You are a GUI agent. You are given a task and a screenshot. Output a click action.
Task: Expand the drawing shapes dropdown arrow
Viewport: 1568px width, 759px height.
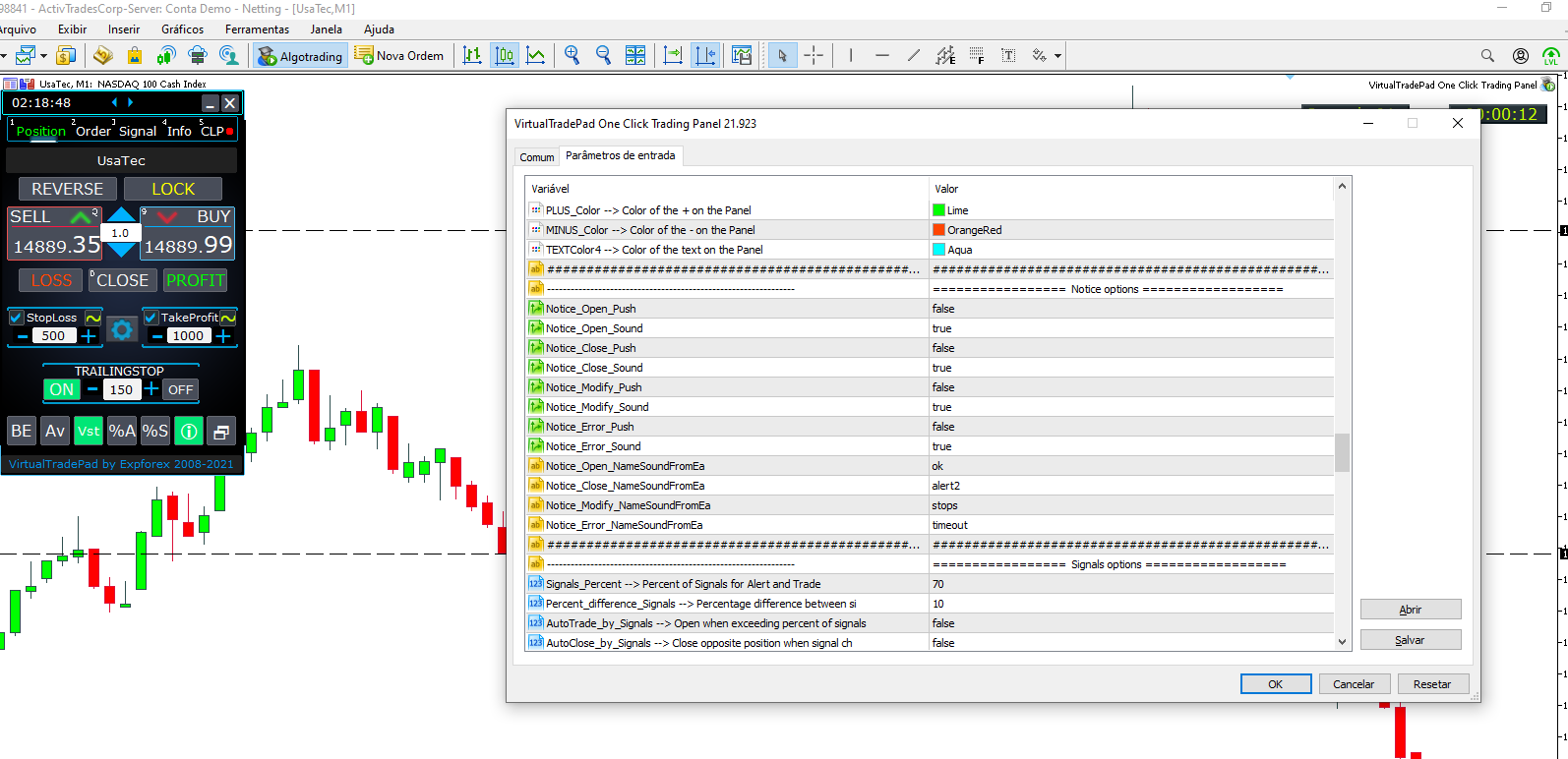pos(1057,56)
